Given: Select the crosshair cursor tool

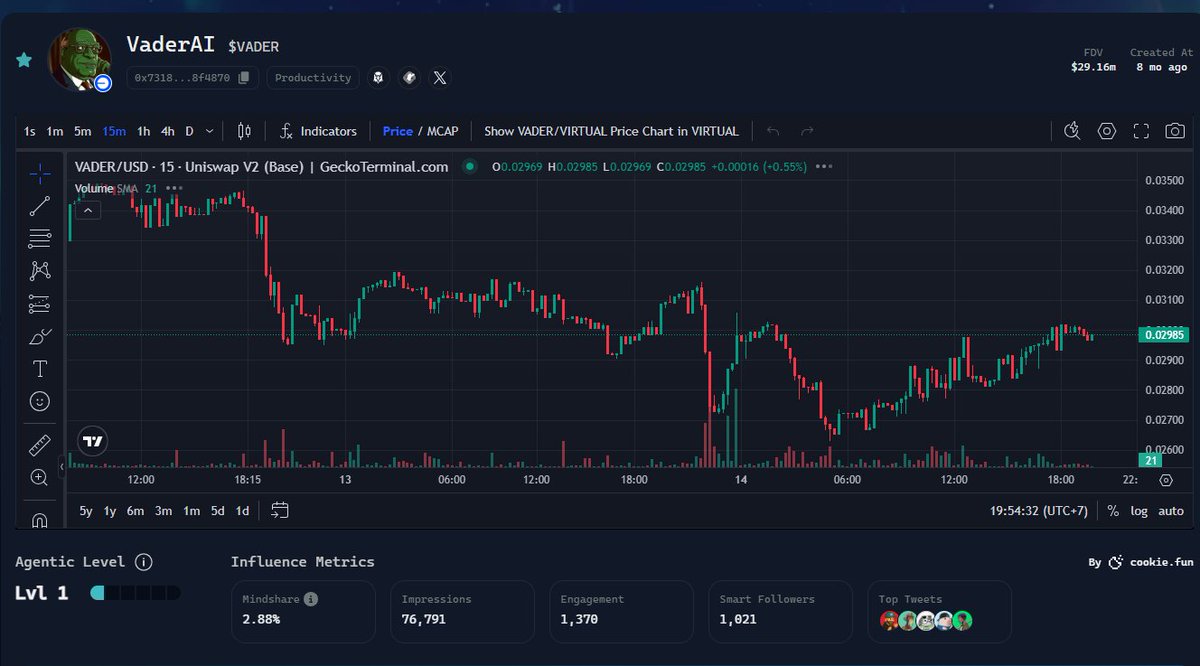Looking at the screenshot, I should point(40,175).
